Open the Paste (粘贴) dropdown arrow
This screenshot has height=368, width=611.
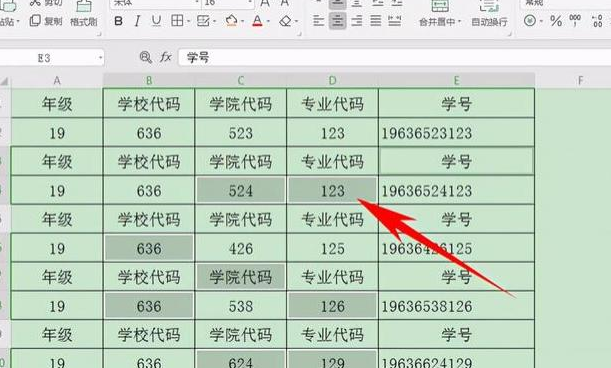click(x=18, y=22)
